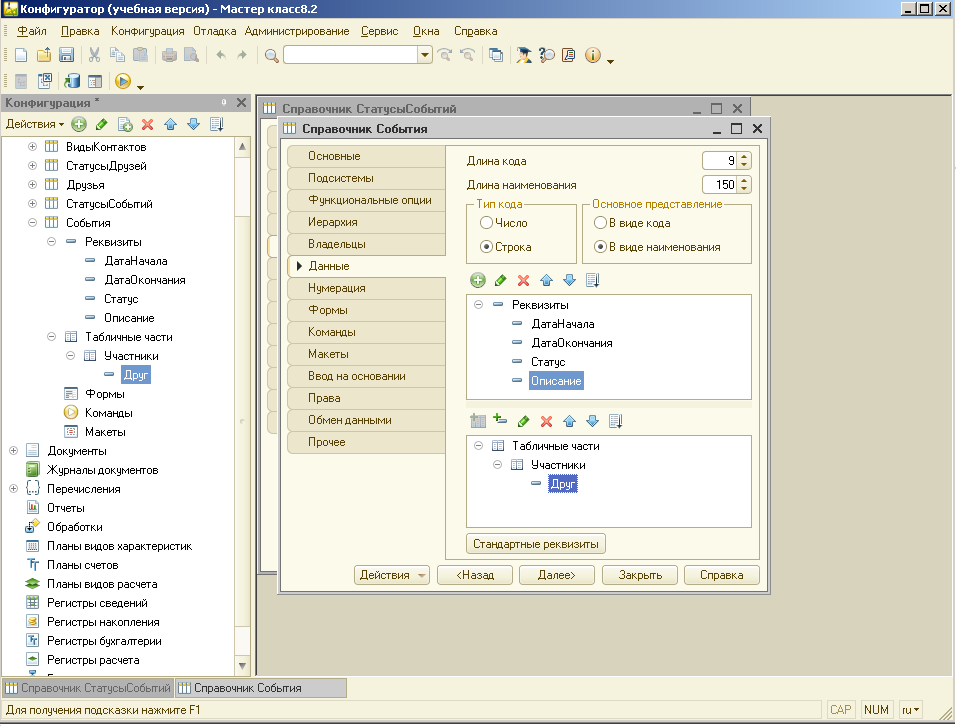Image resolution: width=956 pixels, height=726 pixels.
Task: Start debugging with the yellow play icon
Action: tap(123, 82)
